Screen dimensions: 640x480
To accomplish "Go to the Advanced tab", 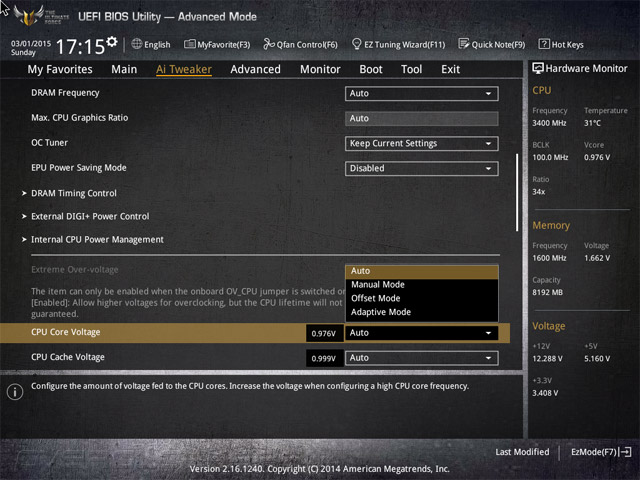I will [256, 69].
